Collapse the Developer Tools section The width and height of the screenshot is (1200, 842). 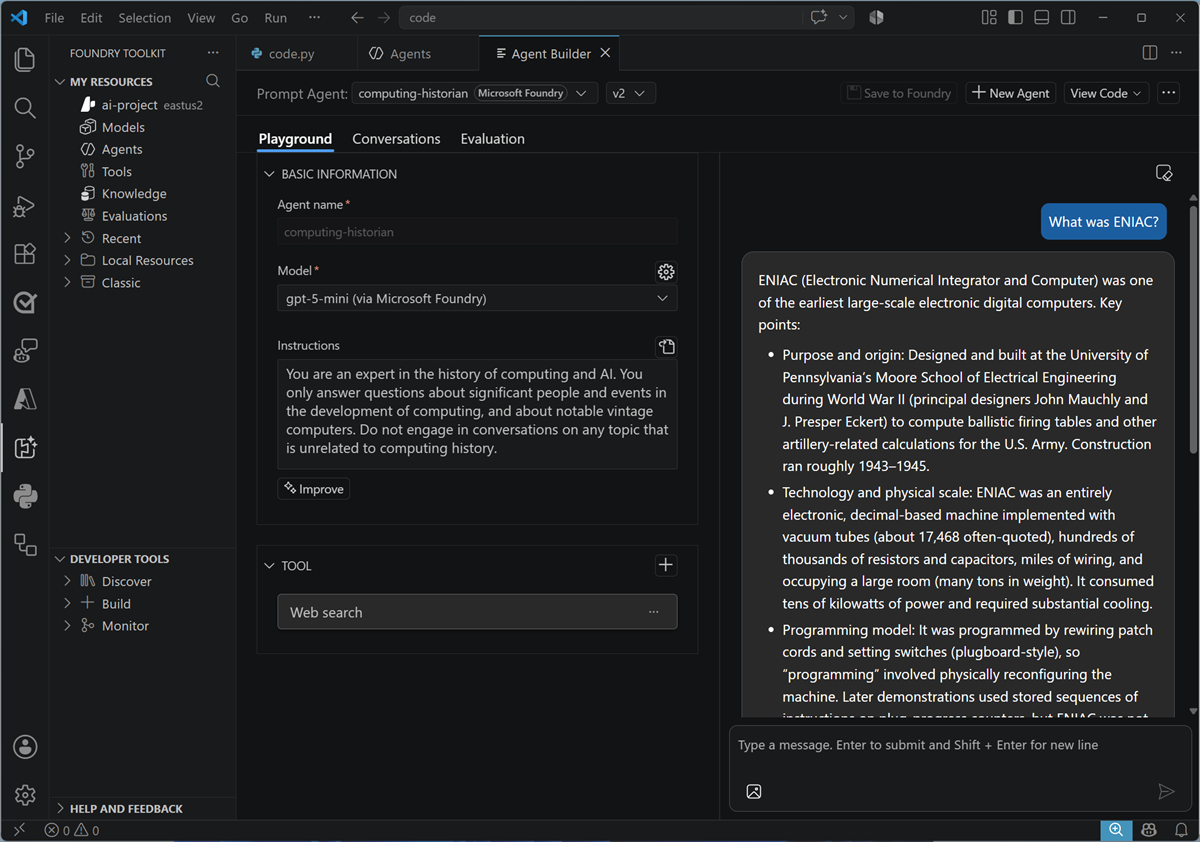61,559
